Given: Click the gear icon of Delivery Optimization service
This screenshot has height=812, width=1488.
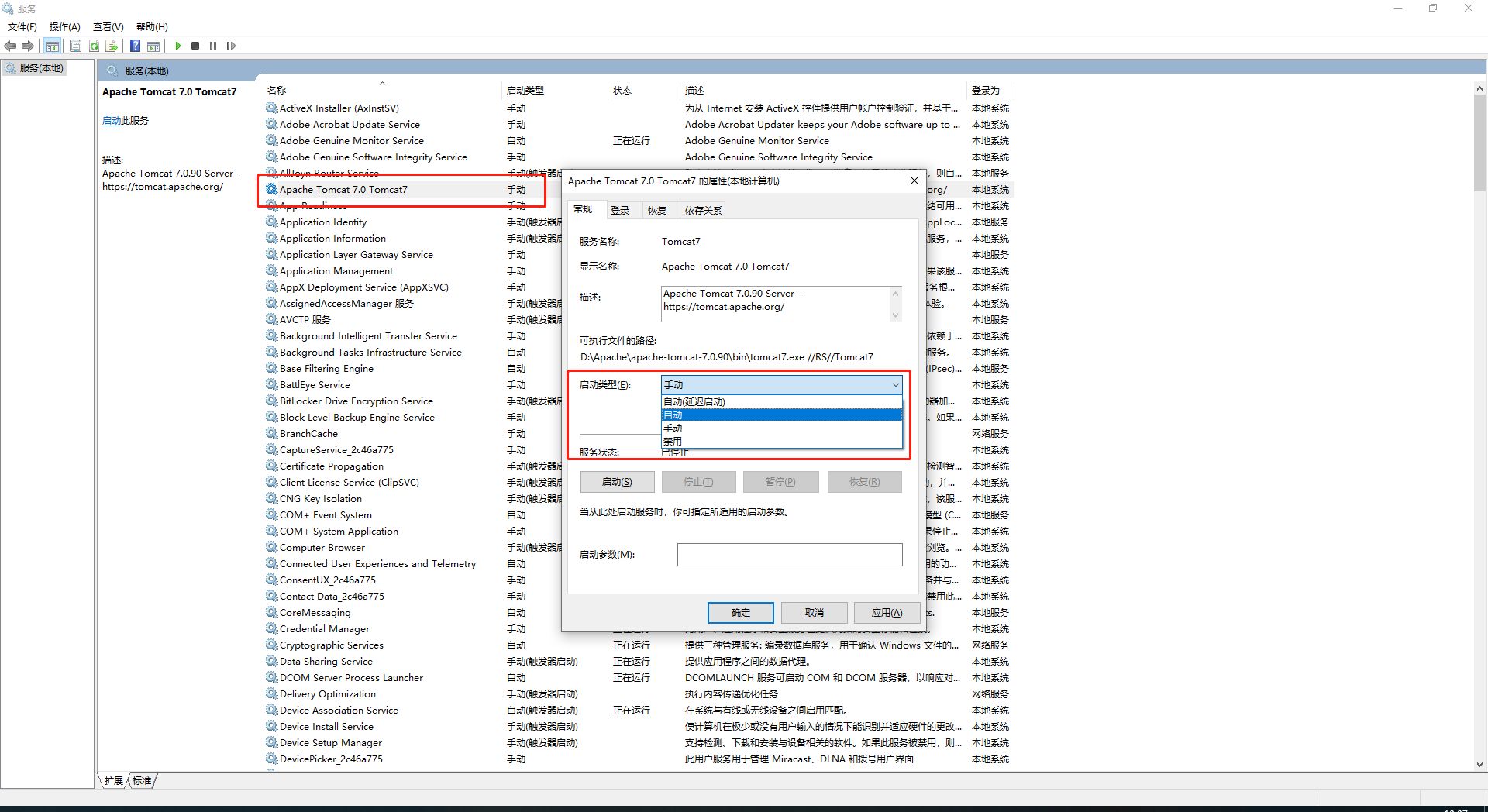Looking at the screenshot, I should (x=271, y=693).
